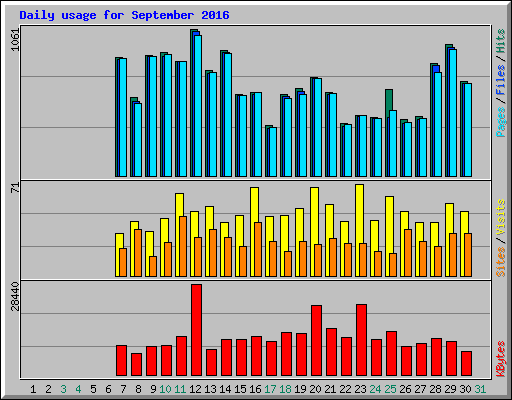512x400 pixels.
Task: Click day 27 axis label
Action: click(x=420, y=389)
